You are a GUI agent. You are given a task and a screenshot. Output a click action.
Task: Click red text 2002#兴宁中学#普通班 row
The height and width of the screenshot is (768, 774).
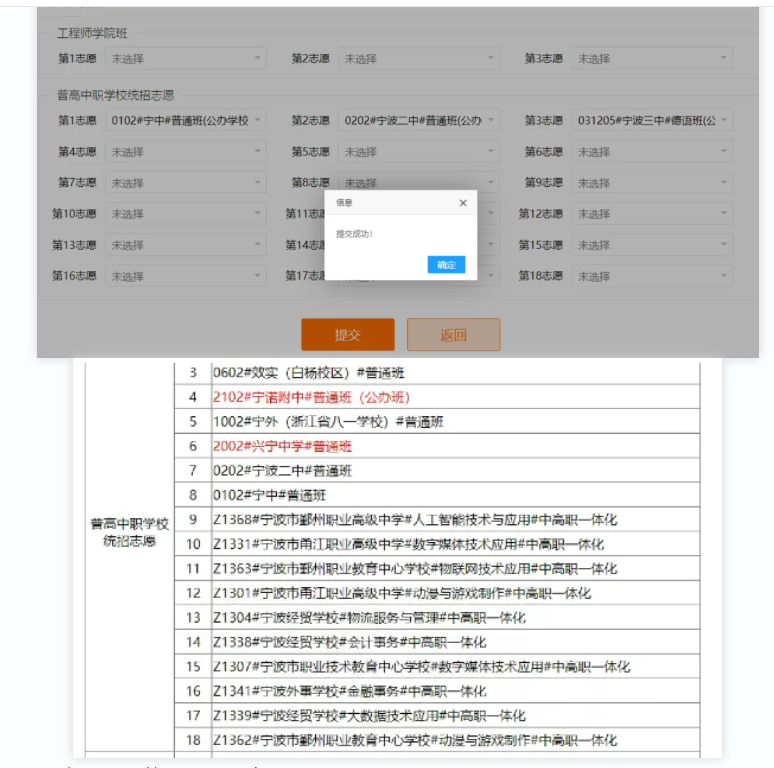click(283, 446)
